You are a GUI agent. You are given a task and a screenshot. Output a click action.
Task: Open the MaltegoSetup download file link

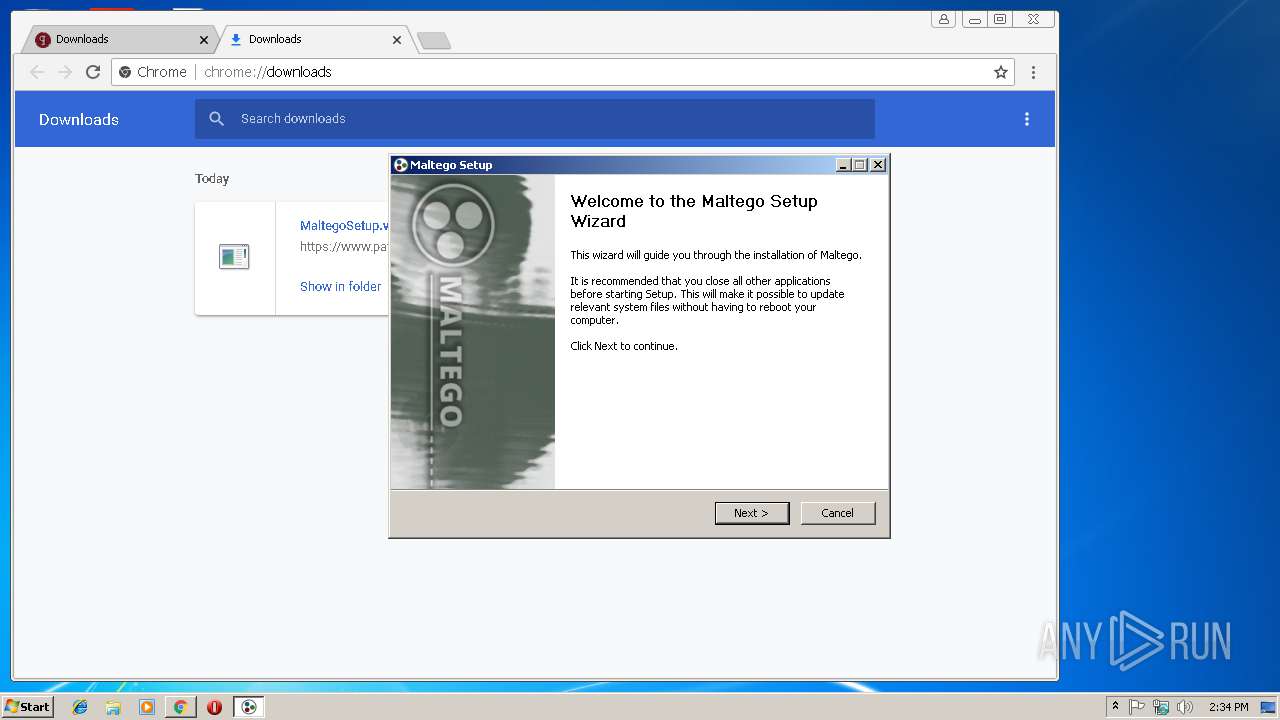tap(344, 226)
